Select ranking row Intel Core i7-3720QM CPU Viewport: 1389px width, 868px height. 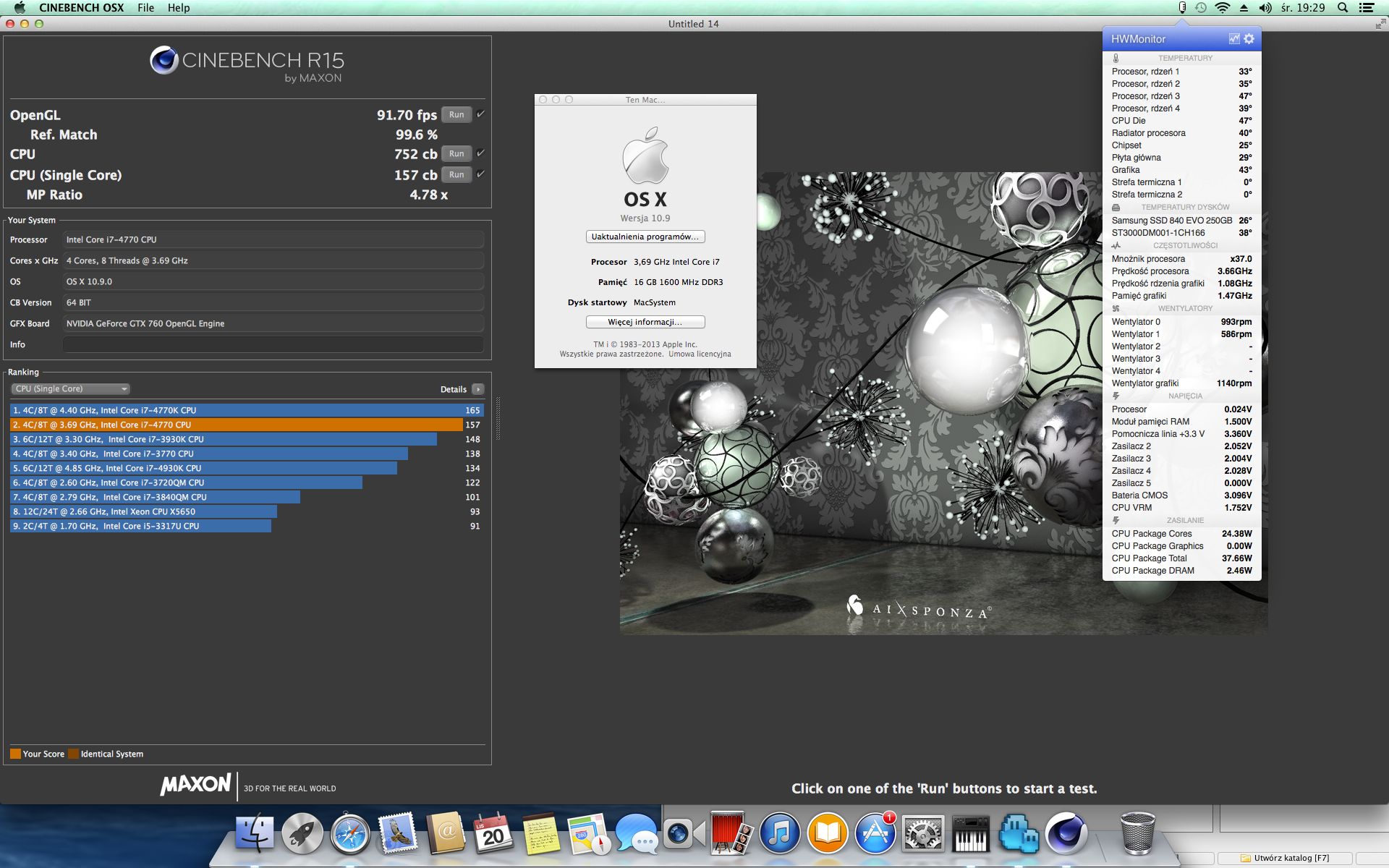click(x=247, y=482)
